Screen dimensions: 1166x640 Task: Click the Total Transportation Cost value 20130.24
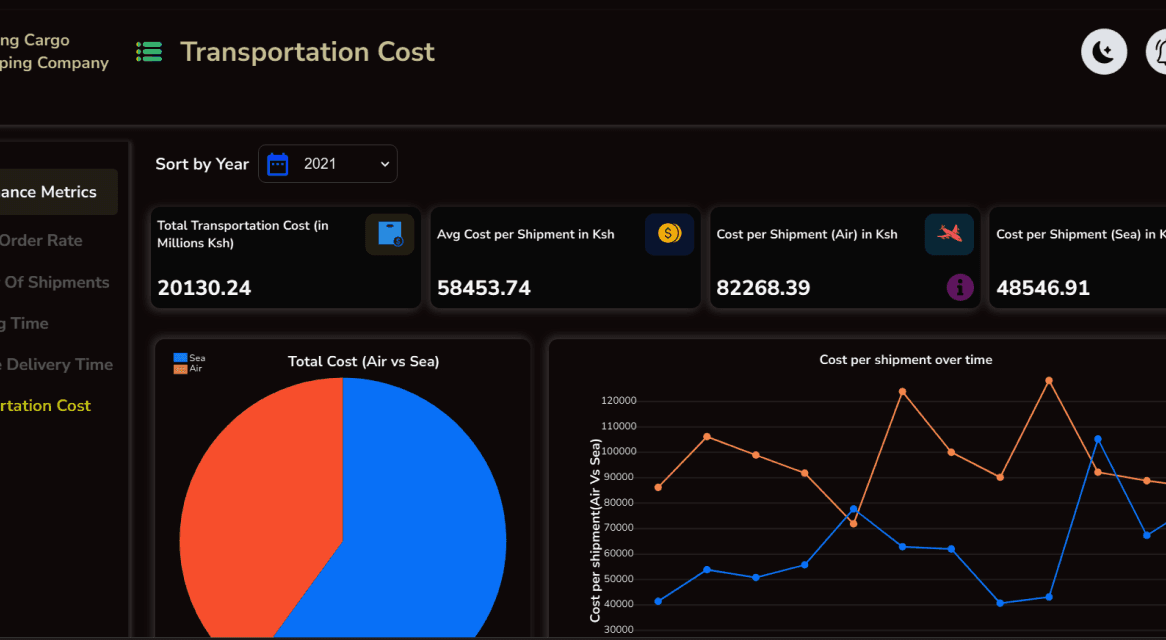pyautogui.click(x=204, y=288)
